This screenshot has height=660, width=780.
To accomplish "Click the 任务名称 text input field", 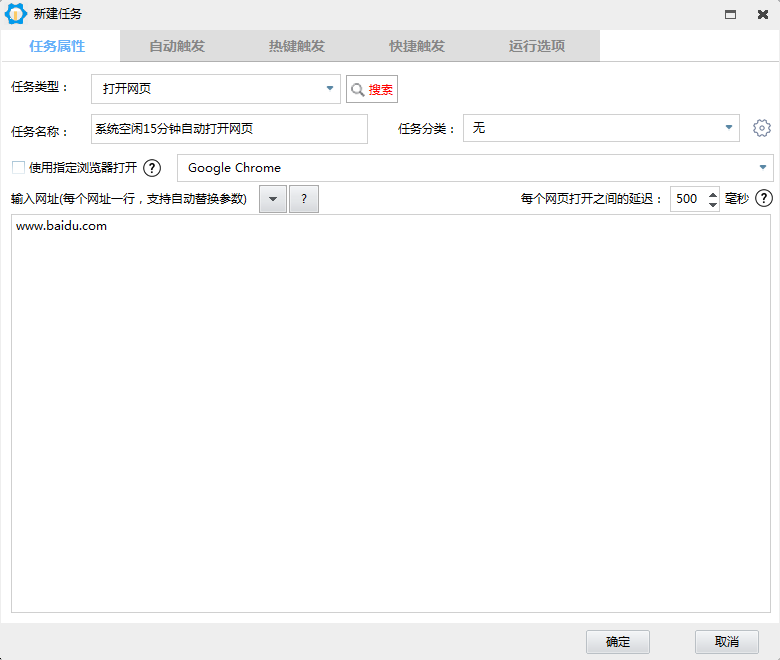I will click(x=229, y=128).
